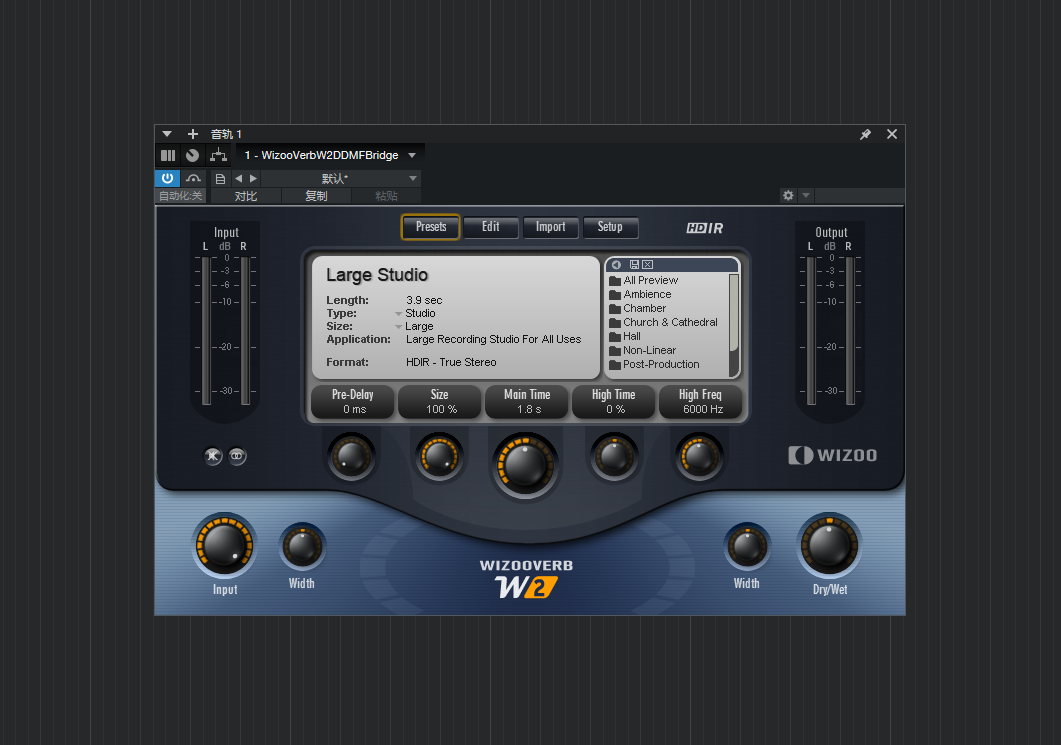1061x745 pixels.
Task: Open the Setup tab
Action: pos(611,227)
